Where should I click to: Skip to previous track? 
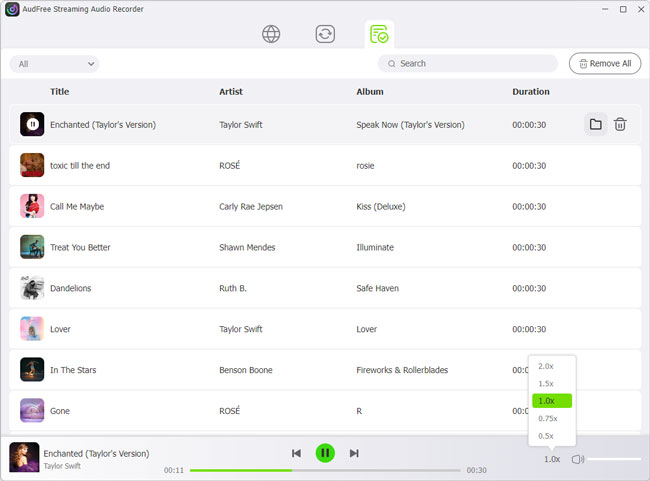tap(296, 453)
